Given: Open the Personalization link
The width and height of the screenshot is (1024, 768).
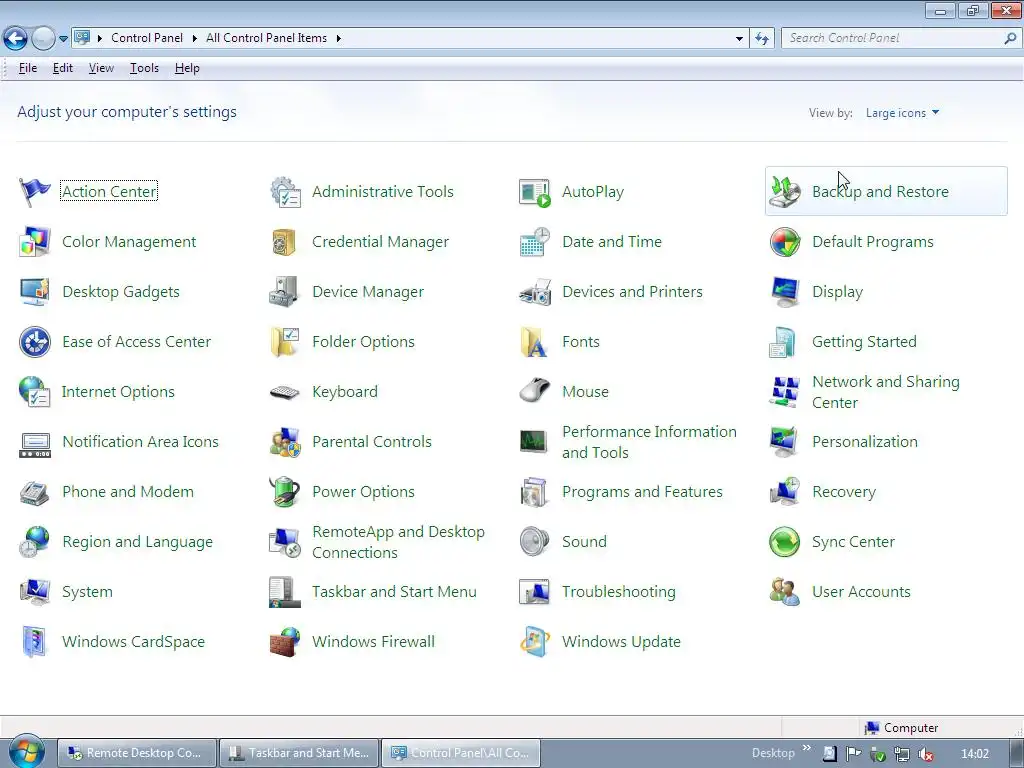Looking at the screenshot, I should click(x=865, y=442).
